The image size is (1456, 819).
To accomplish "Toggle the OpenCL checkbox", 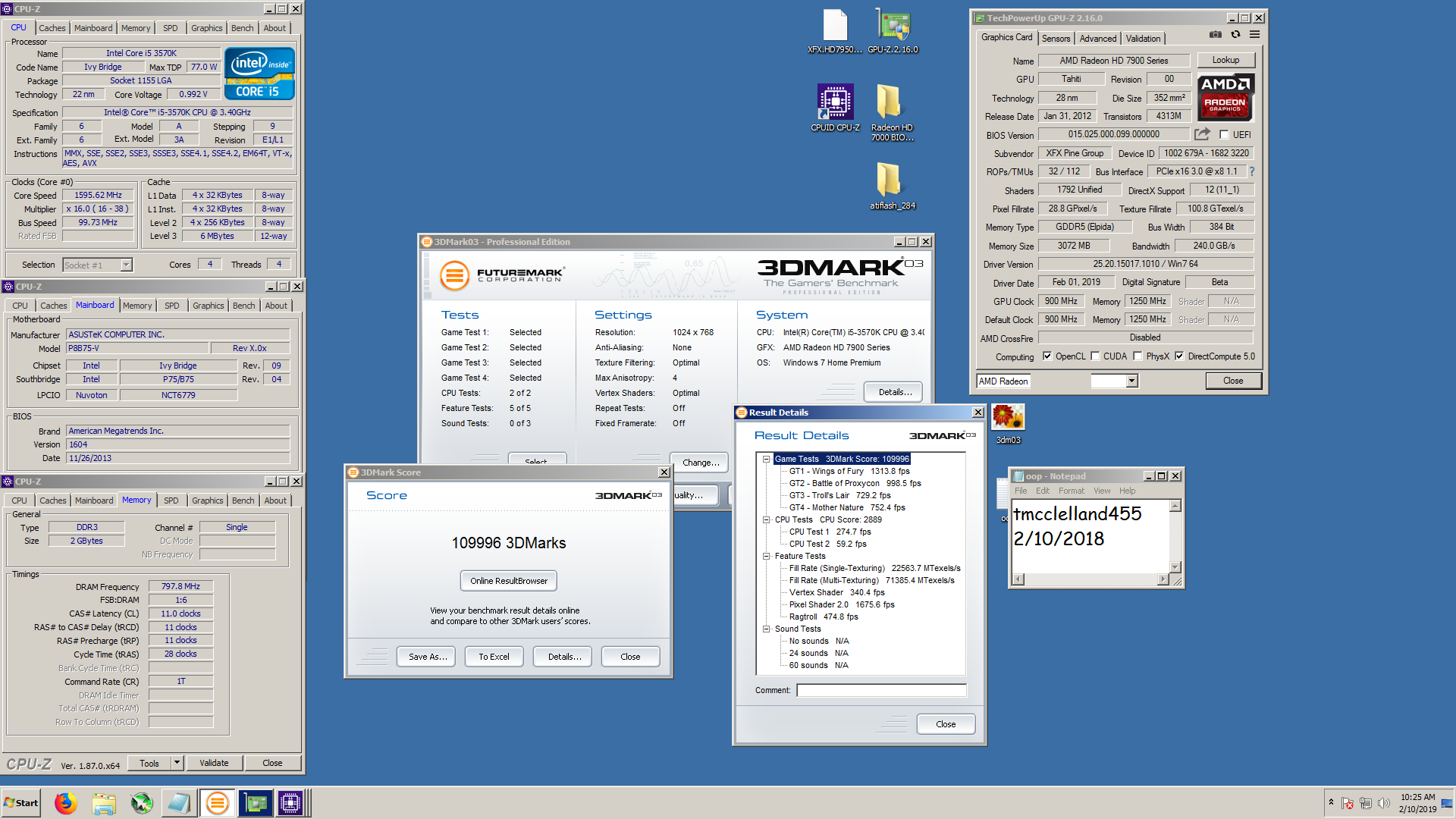I will pos(1047,356).
